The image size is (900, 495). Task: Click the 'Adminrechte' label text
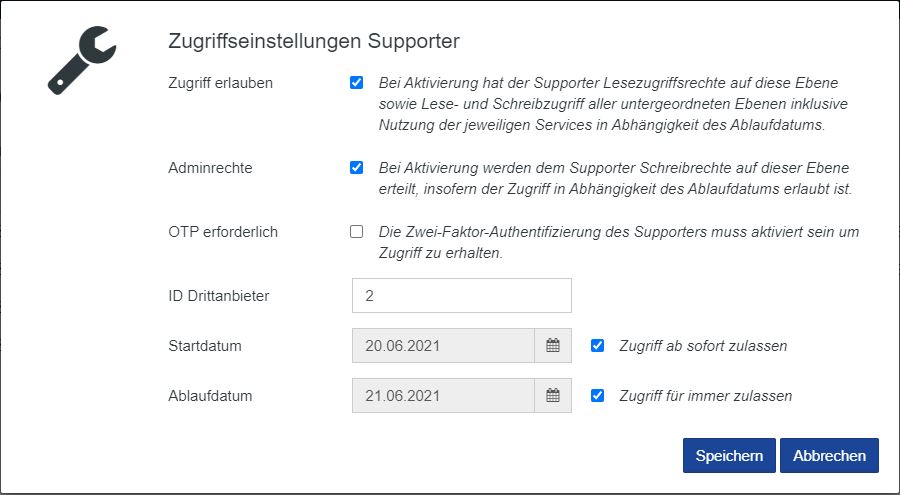210,168
